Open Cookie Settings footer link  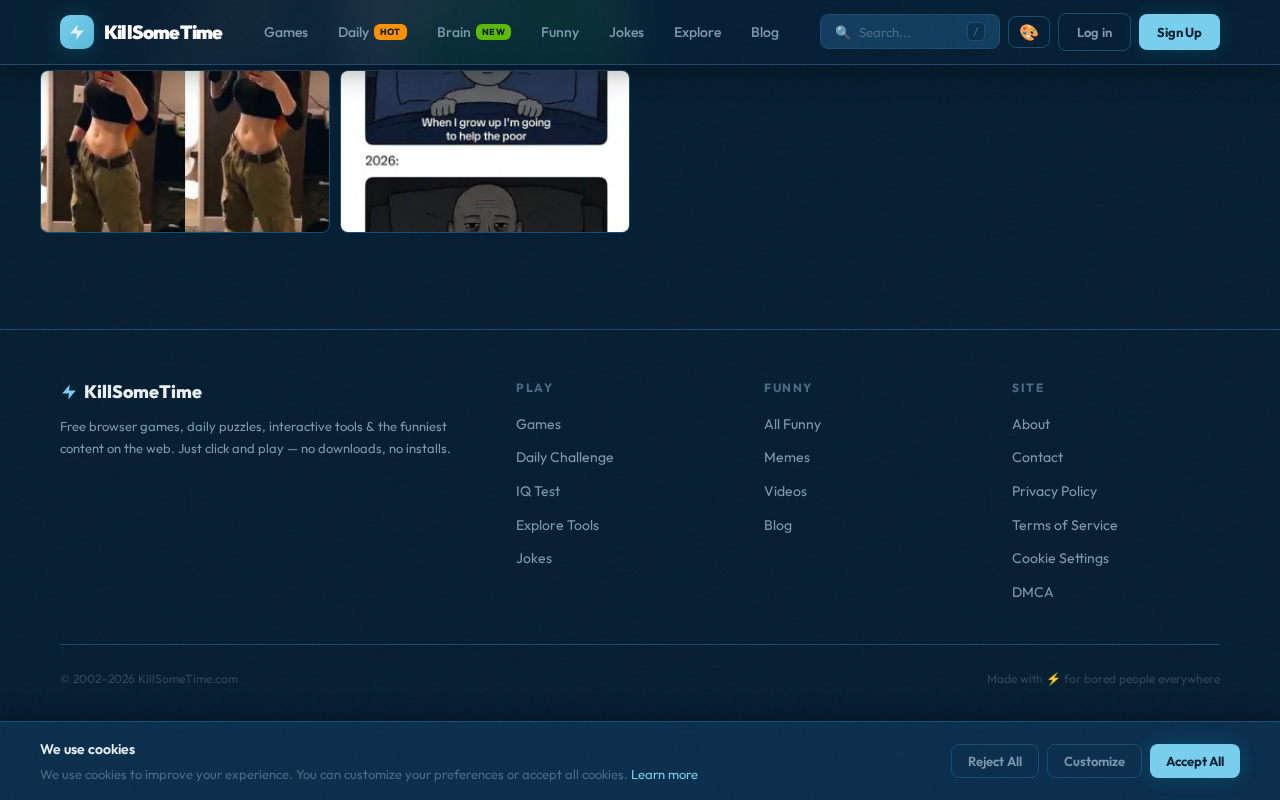click(x=1060, y=558)
